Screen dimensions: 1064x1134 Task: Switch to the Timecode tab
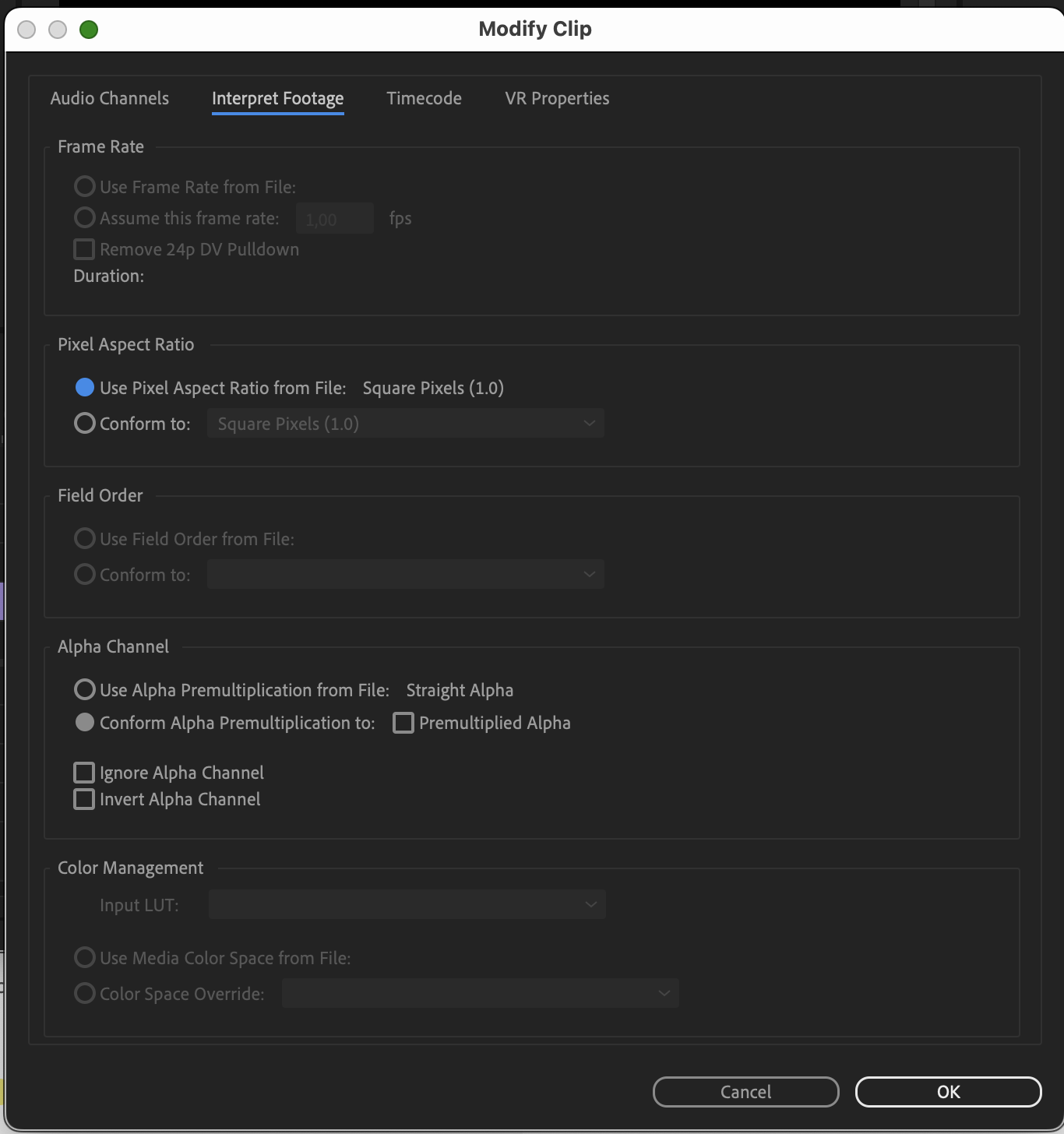[x=424, y=98]
